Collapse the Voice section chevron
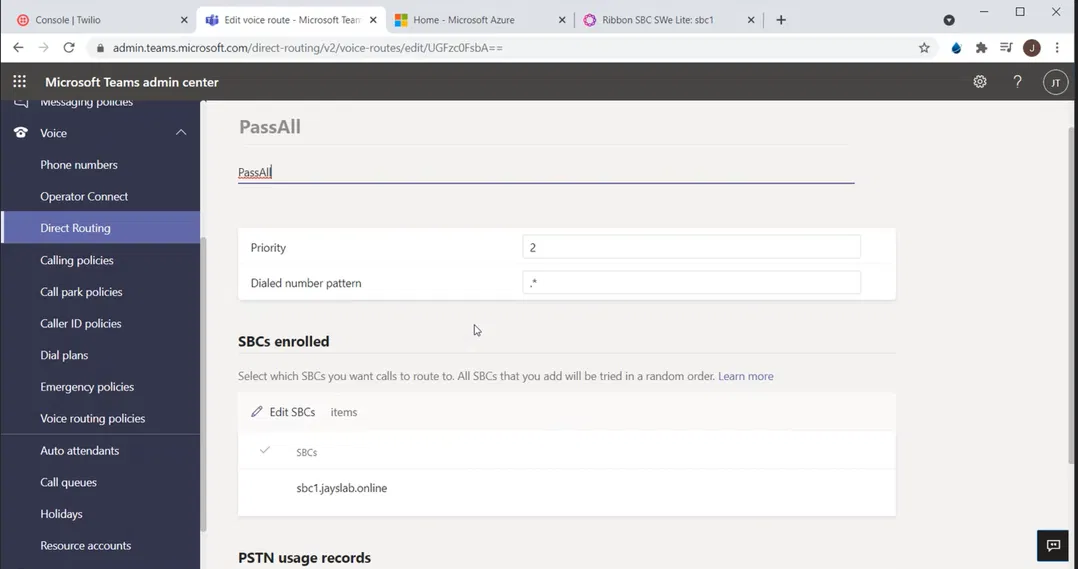The image size is (1078, 569). pos(181,133)
